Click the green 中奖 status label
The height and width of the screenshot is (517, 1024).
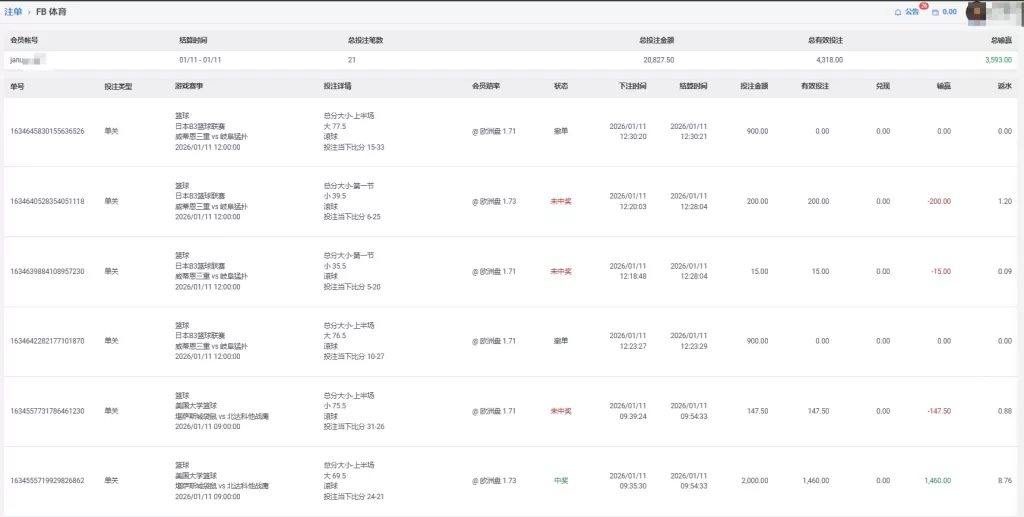click(561, 481)
